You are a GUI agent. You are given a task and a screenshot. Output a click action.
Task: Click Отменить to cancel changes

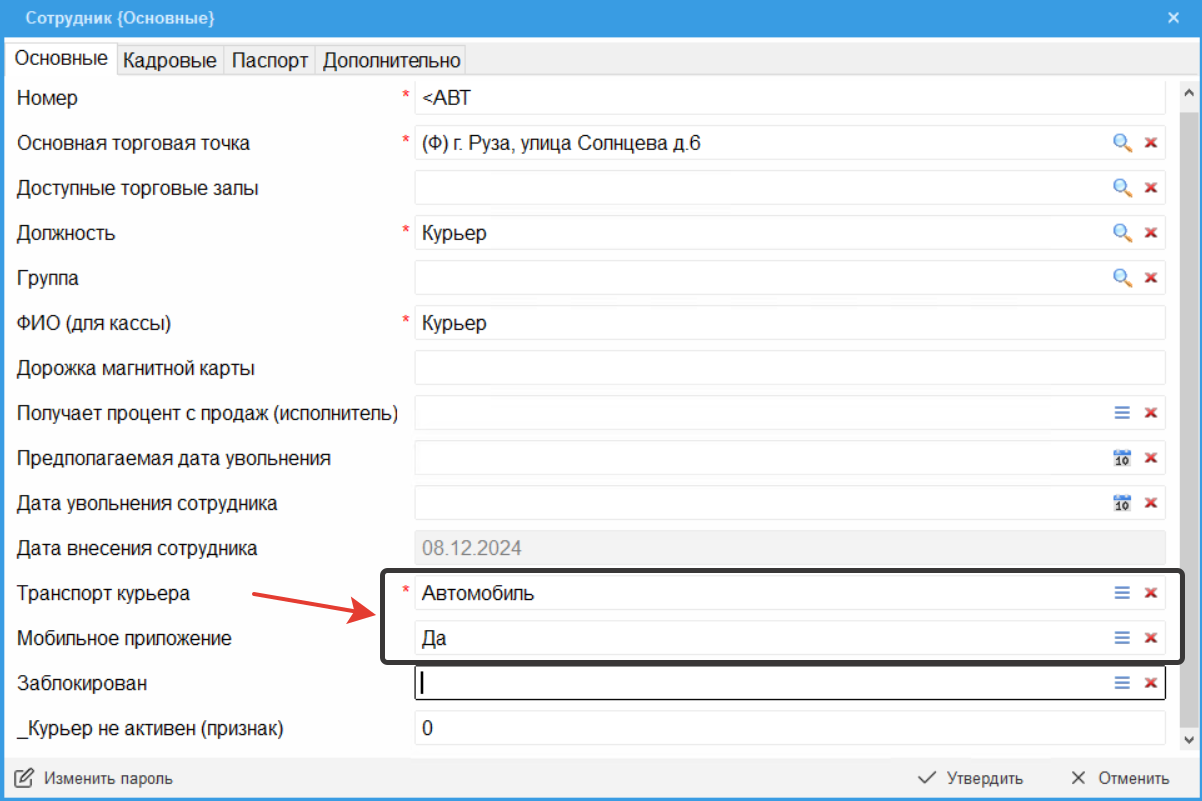(x=1120, y=779)
